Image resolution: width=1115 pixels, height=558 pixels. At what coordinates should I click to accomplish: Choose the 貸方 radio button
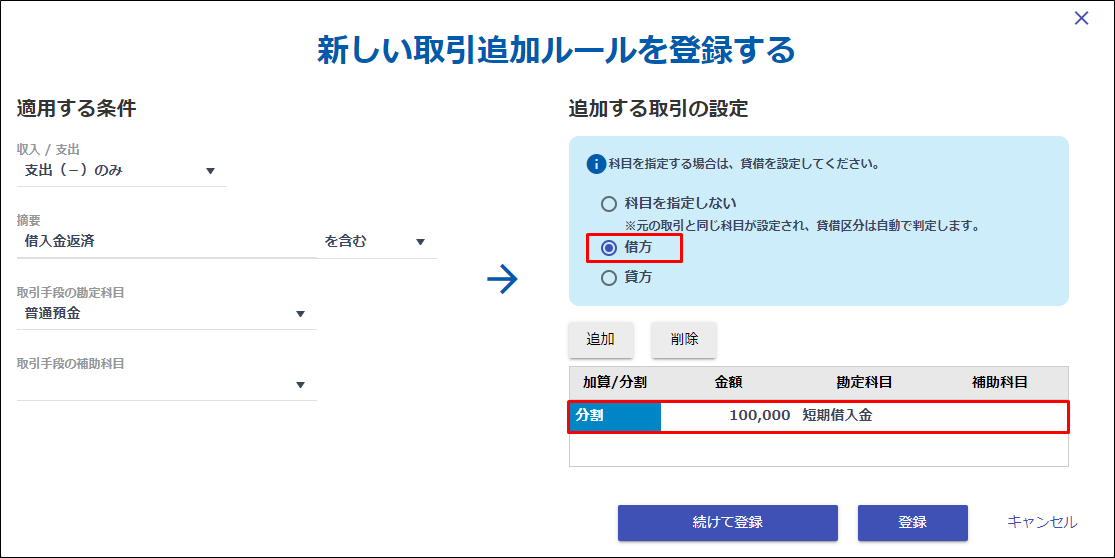[609, 278]
